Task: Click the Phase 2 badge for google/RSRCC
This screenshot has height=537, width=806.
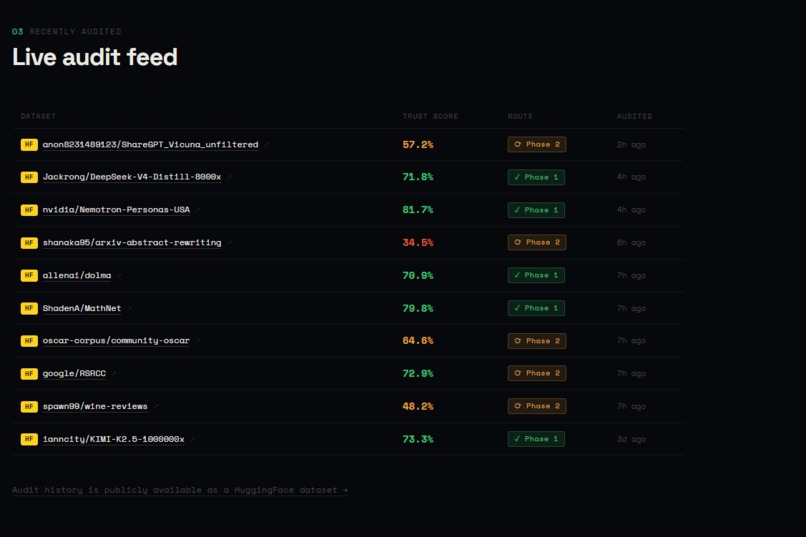Action: click(x=537, y=373)
